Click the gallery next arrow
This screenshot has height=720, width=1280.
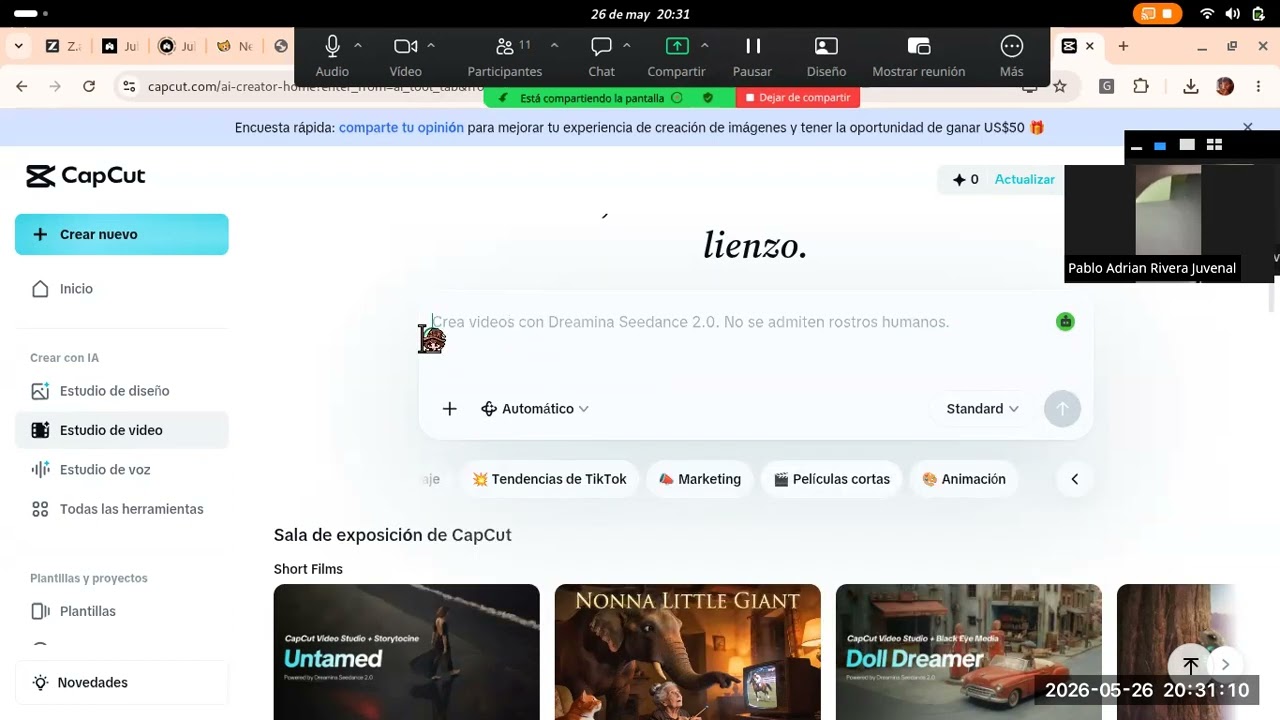pos(1225,665)
